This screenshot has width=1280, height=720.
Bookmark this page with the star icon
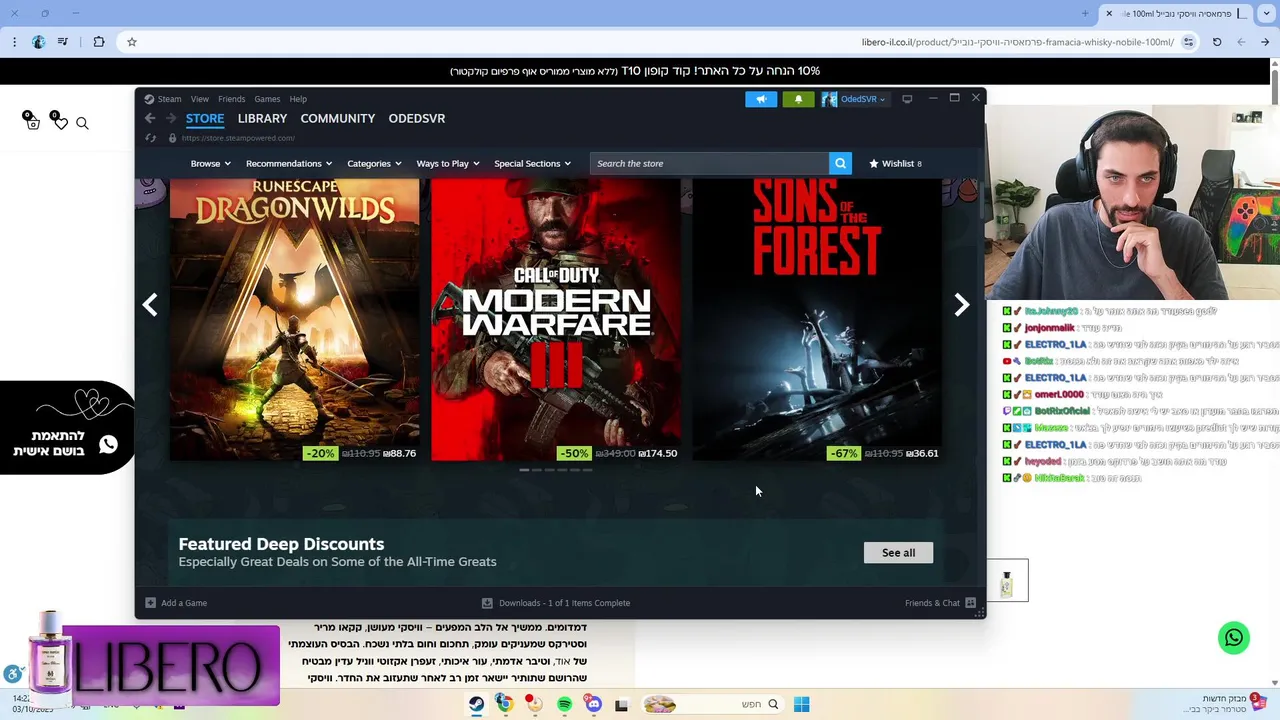point(131,42)
